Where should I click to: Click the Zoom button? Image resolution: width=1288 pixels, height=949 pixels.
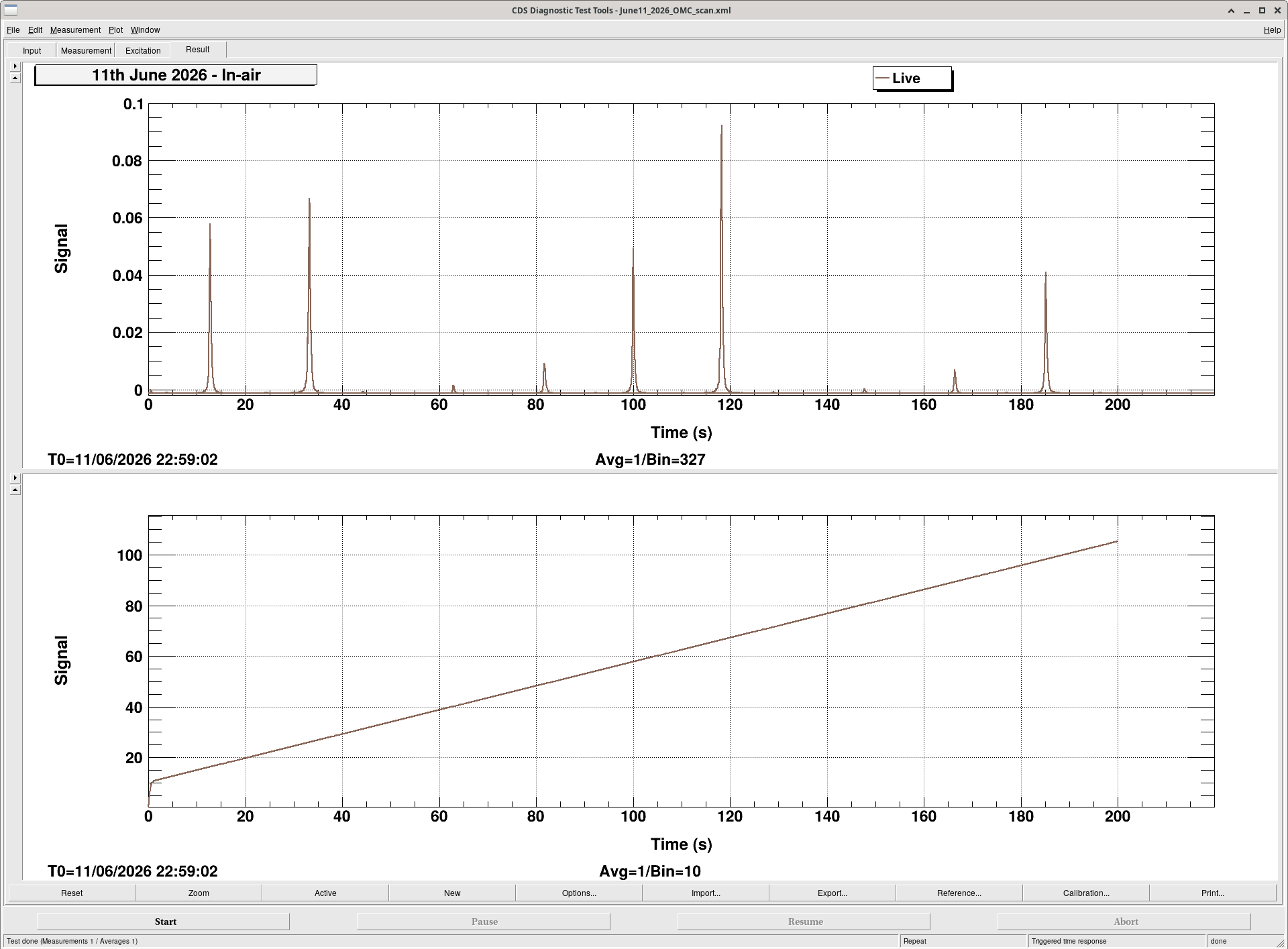tap(199, 893)
